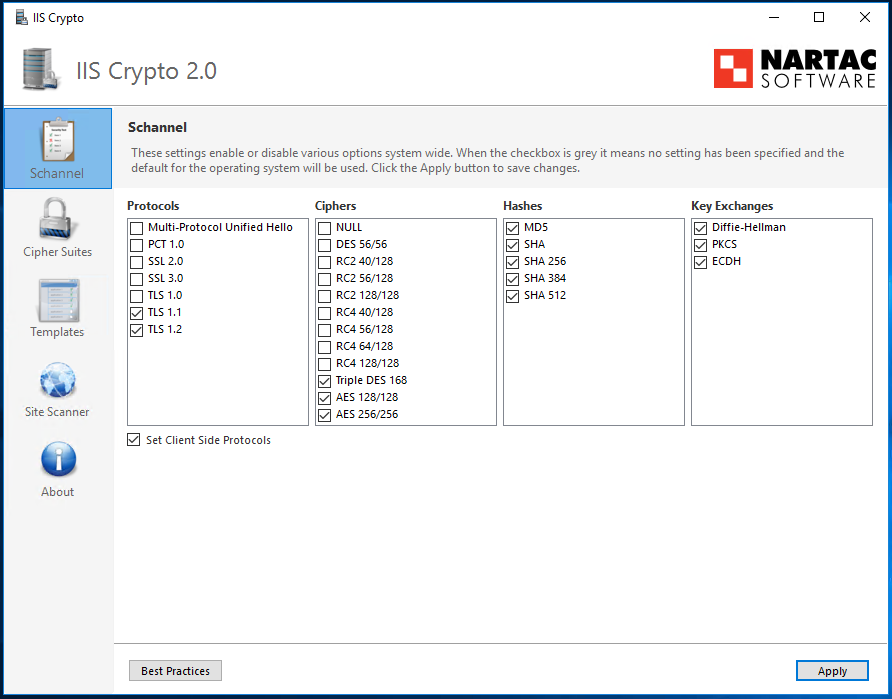Maximize the IIS Crypto window
Image resolution: width=892 pixels, height=699 pixels.
click(x=819, y=18)
